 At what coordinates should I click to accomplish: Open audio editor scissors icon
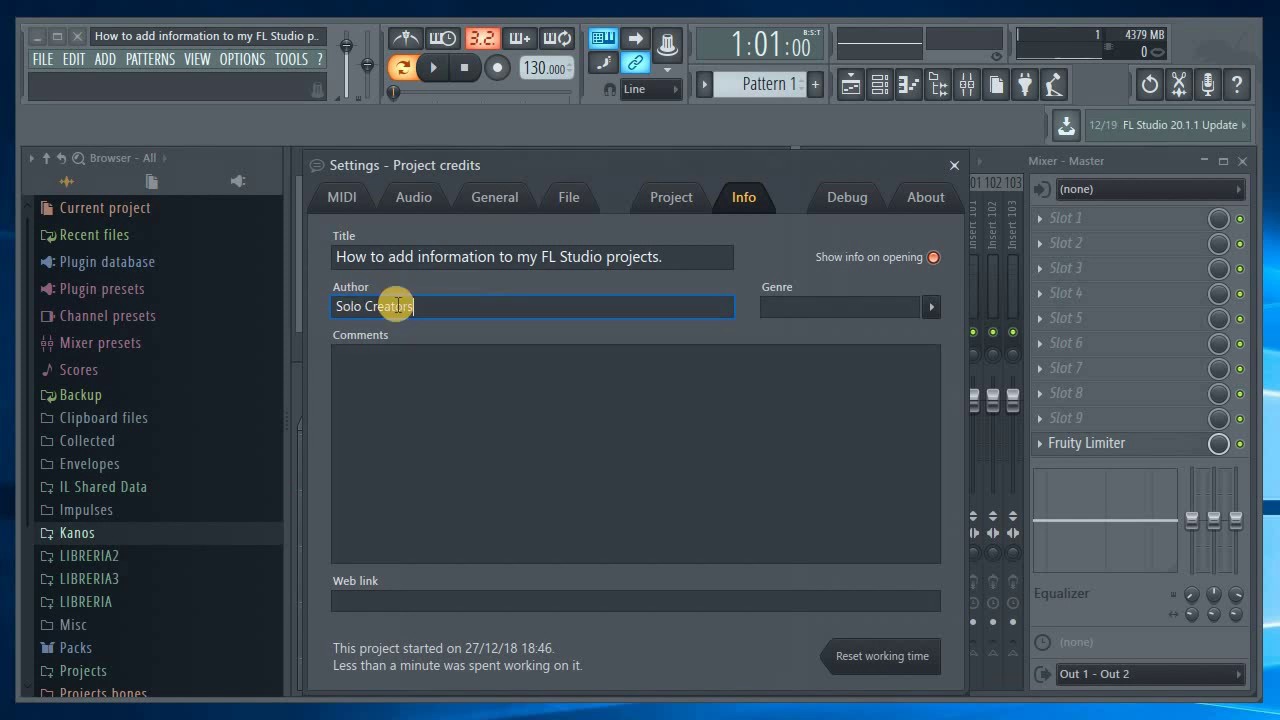[x=1179, y=85]
